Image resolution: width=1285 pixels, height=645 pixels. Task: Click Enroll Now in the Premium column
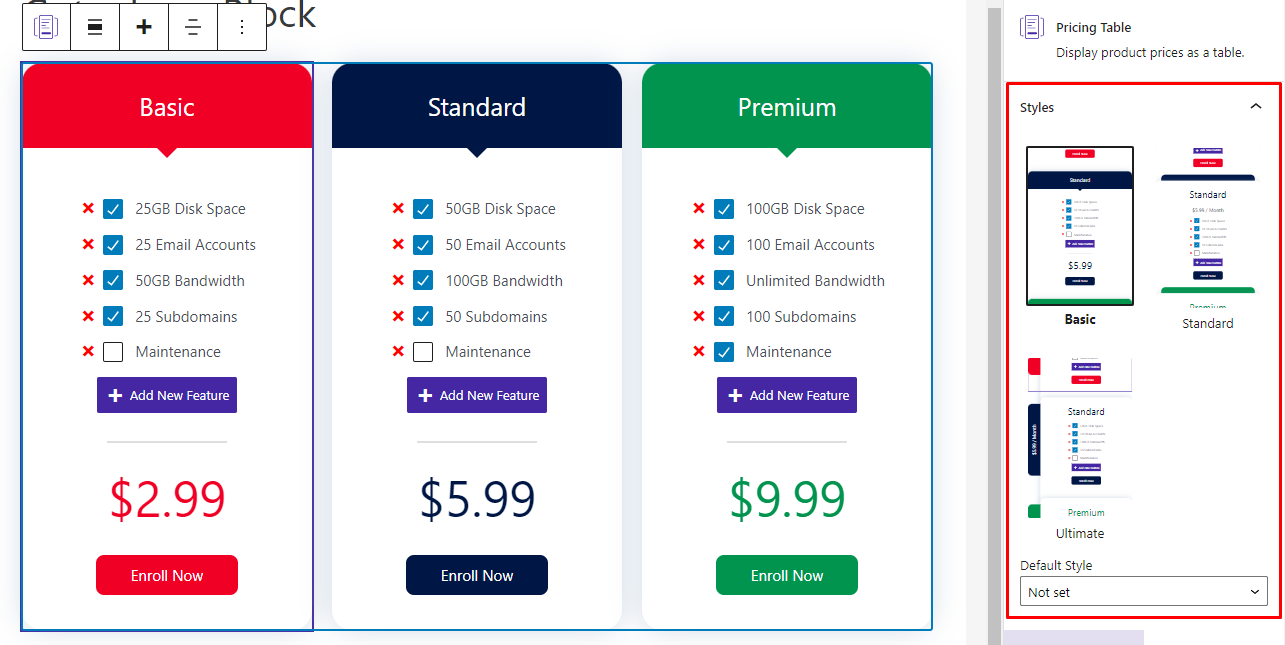coord(786,575)
